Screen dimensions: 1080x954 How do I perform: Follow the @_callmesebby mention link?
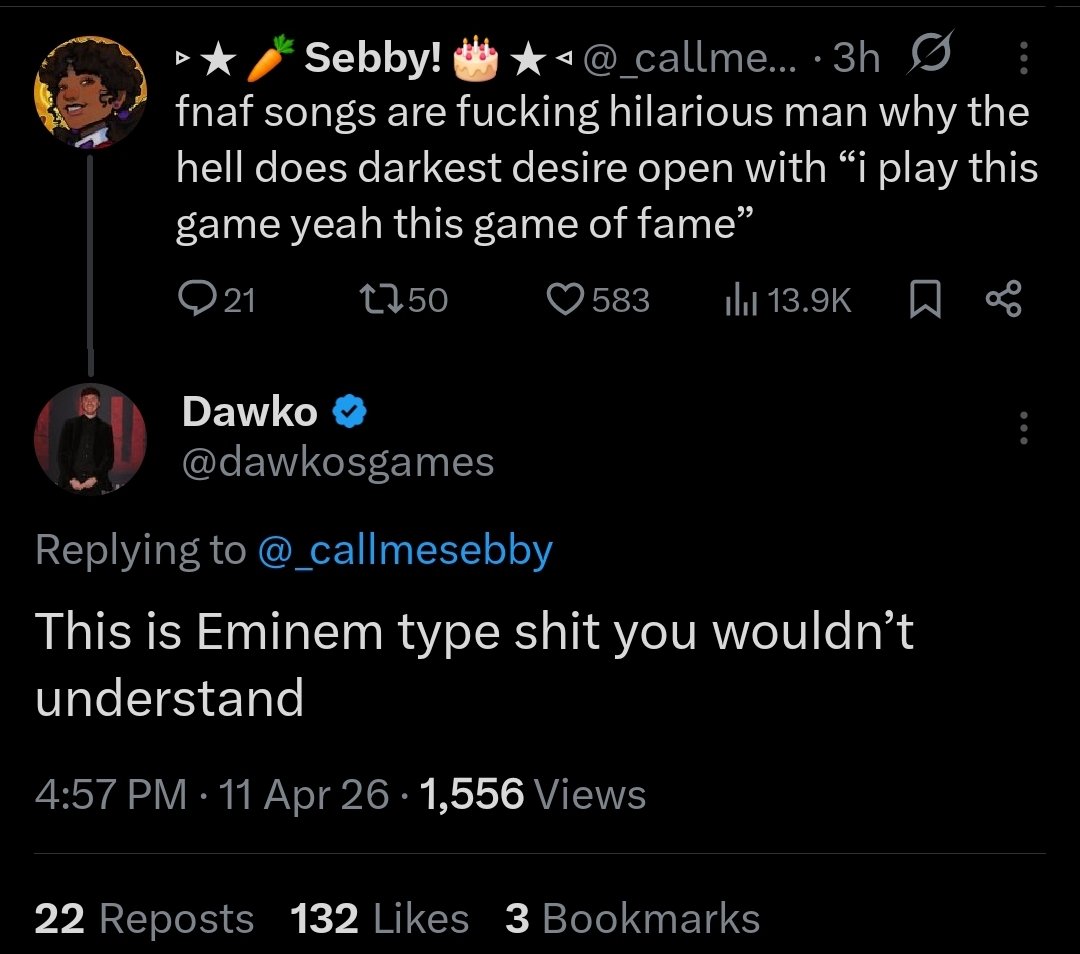coord(405,551)
